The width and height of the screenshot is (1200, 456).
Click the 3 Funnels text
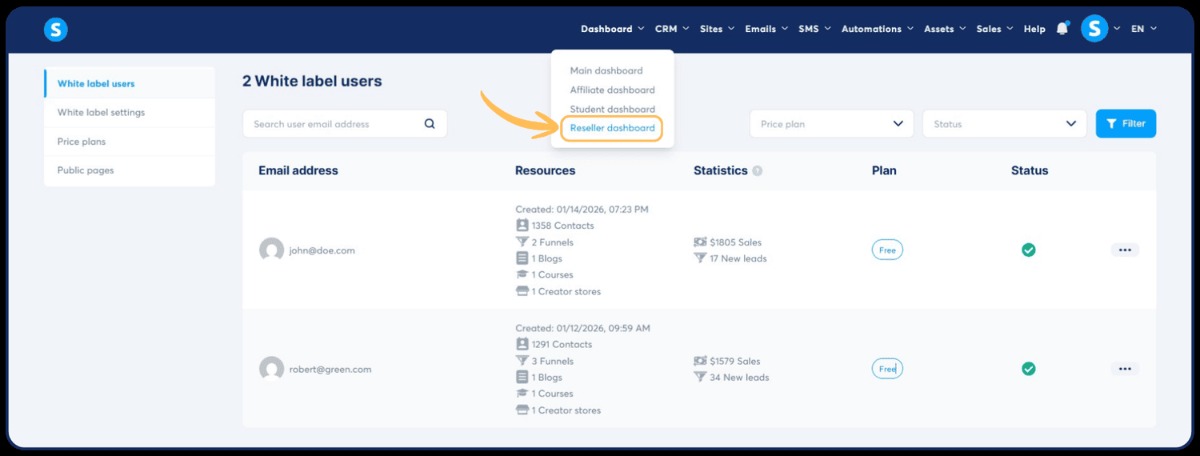tap(553, 361)
